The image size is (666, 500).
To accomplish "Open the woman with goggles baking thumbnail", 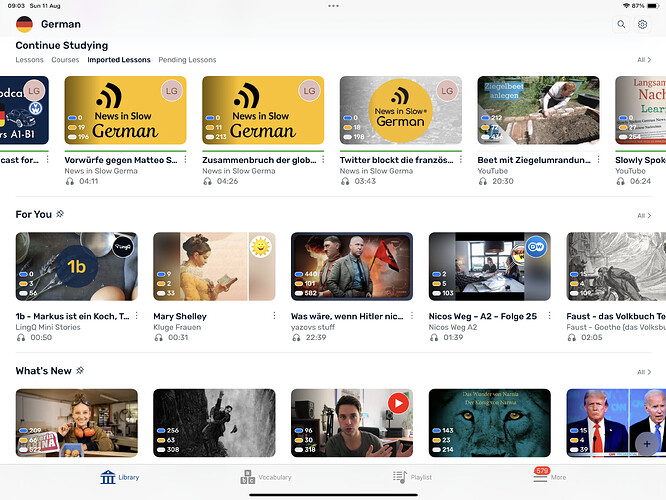I will (x=76, y=423).
